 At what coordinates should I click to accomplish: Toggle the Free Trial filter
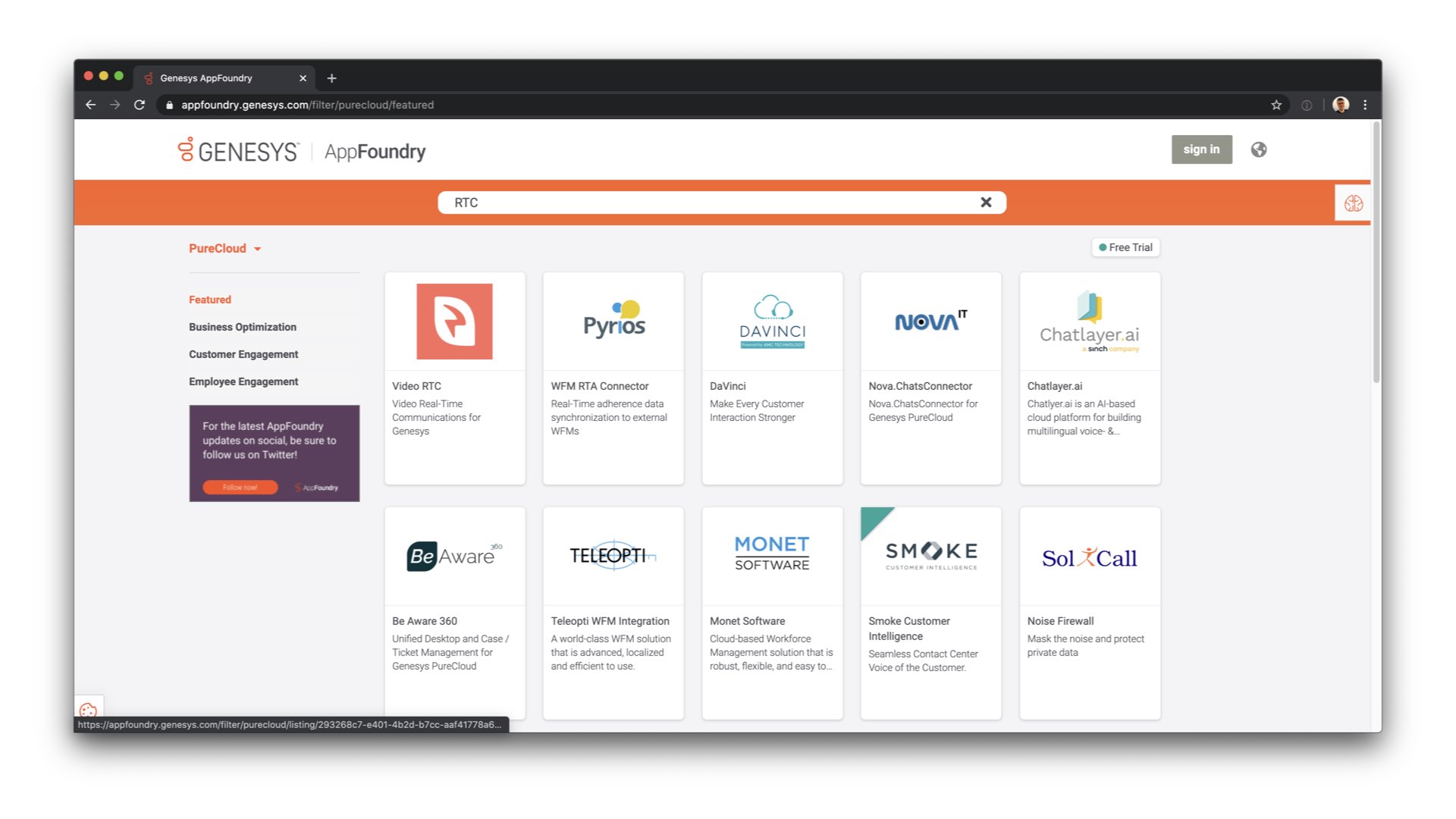click(x=1125, y=247)
